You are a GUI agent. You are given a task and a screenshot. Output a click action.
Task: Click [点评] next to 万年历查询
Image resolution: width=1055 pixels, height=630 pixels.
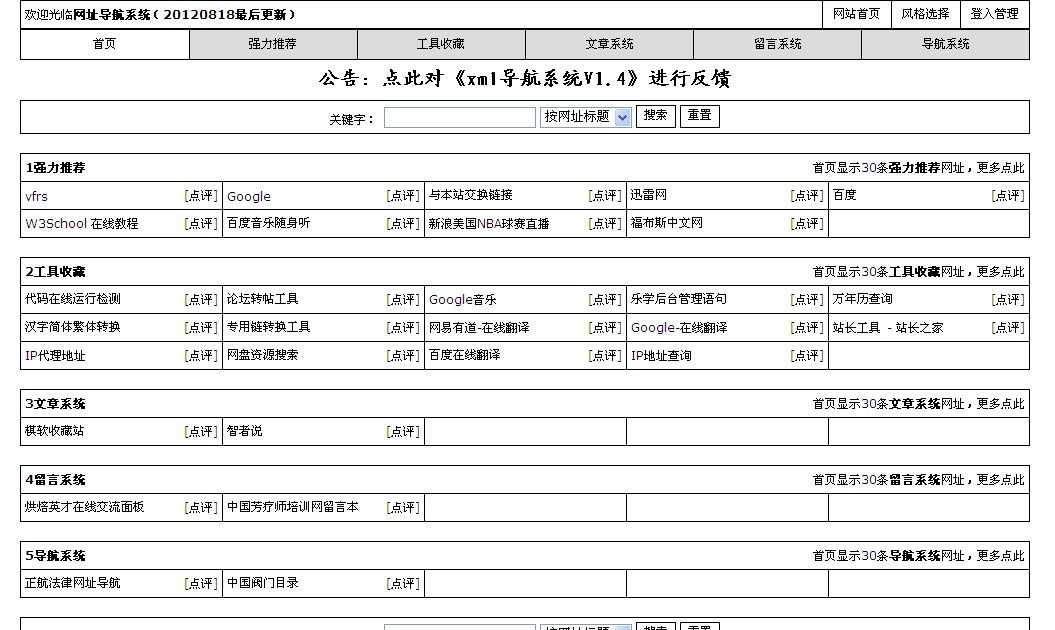(1008, 300)
